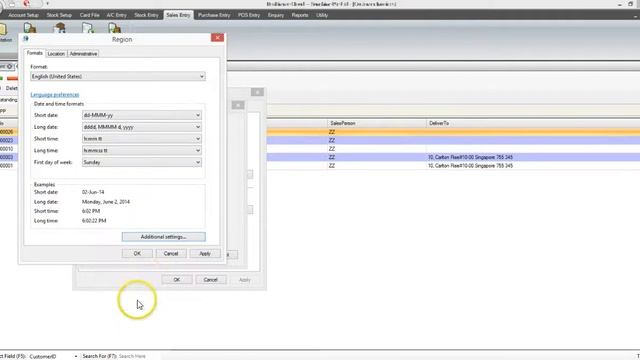
Task: Click the globe icon in Region title bar
Action: [x=26, y=39]
